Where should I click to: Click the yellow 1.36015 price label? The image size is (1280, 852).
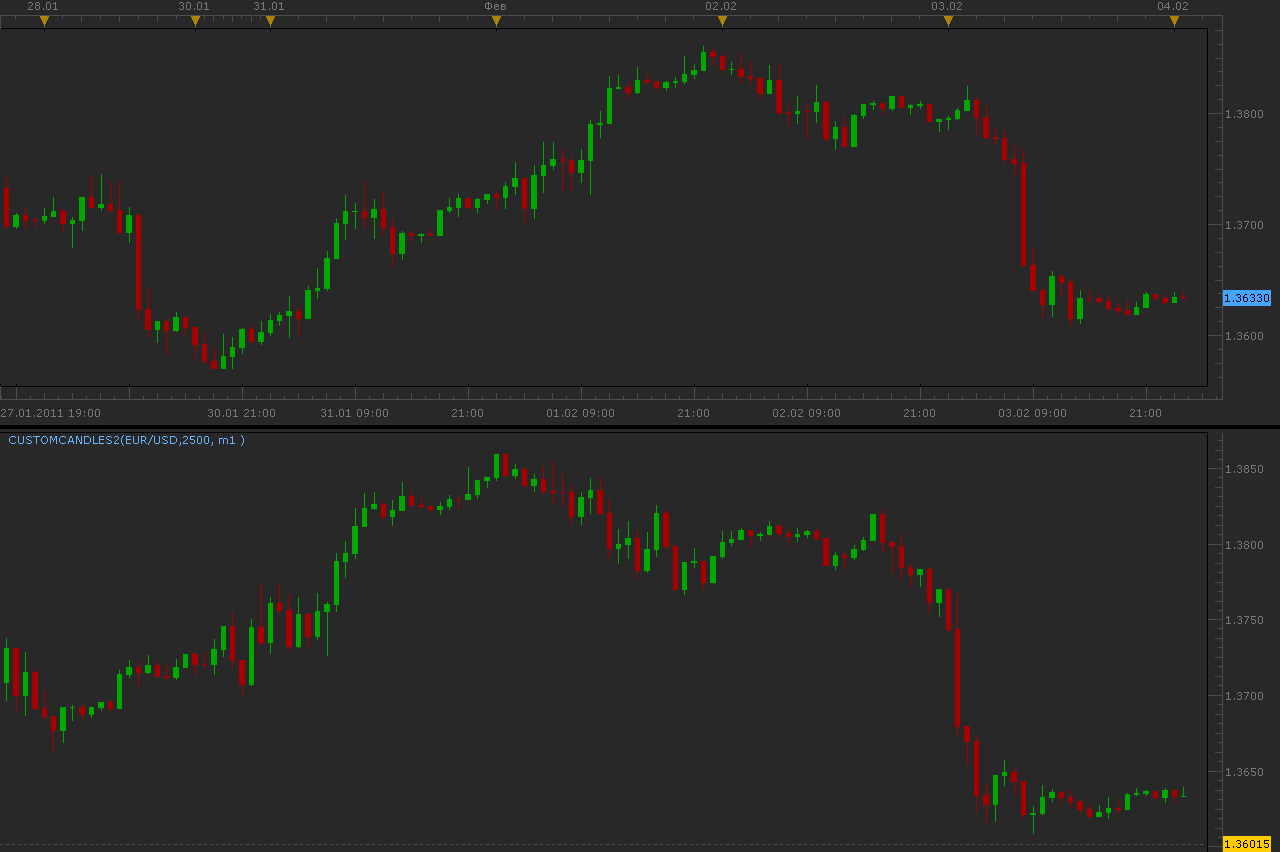click(x=1247, y=844)
